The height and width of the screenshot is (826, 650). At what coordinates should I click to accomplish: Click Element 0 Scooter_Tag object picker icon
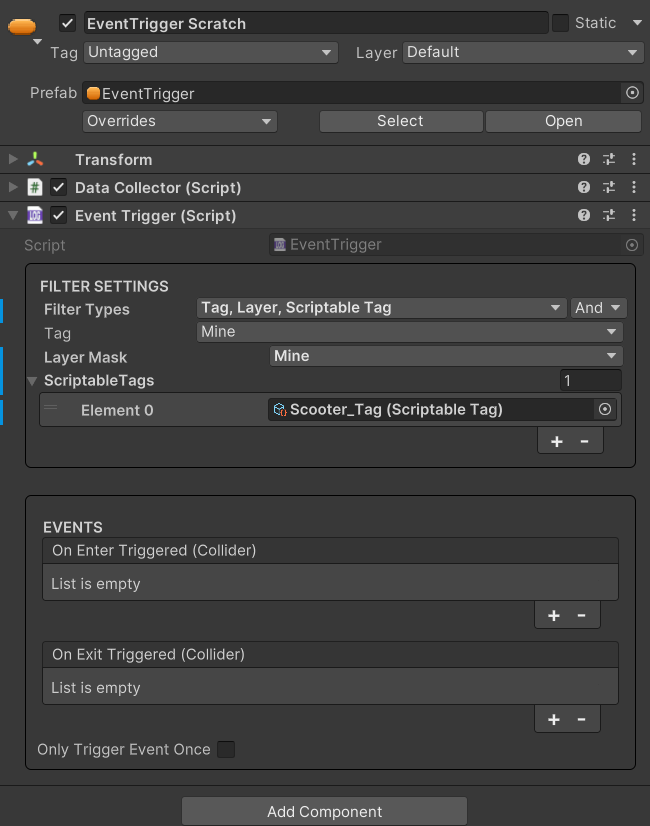click(x=605, y=409)
